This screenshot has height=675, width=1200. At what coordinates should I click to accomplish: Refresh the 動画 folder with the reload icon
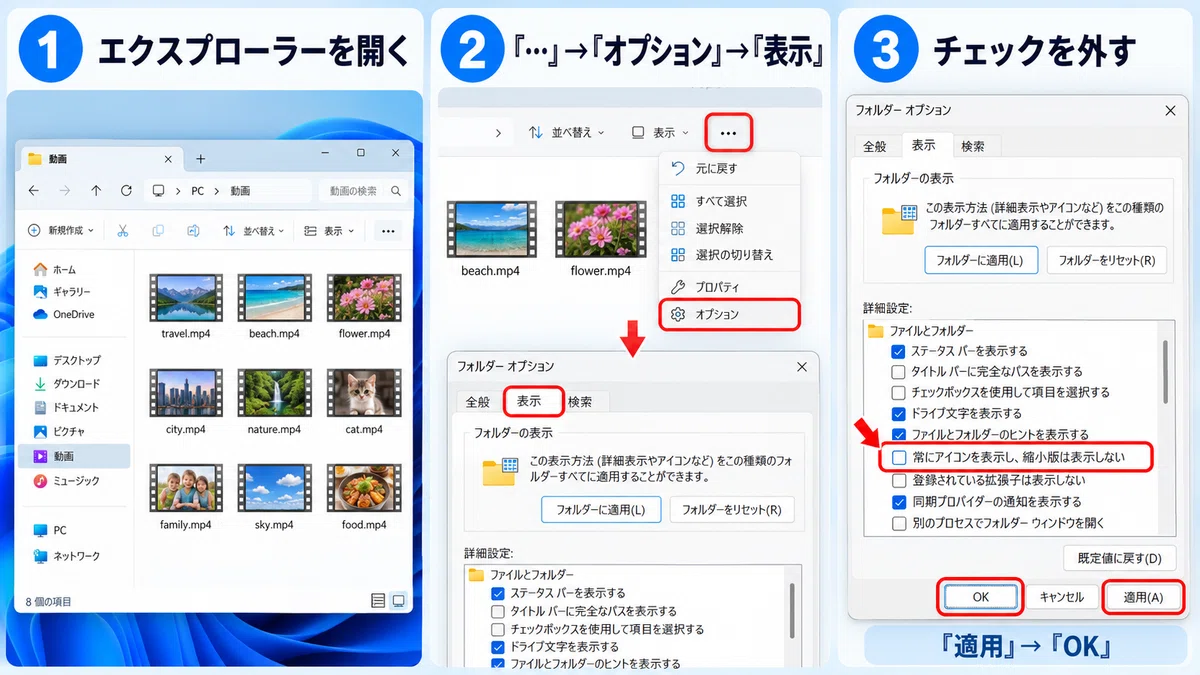(126, 191)
